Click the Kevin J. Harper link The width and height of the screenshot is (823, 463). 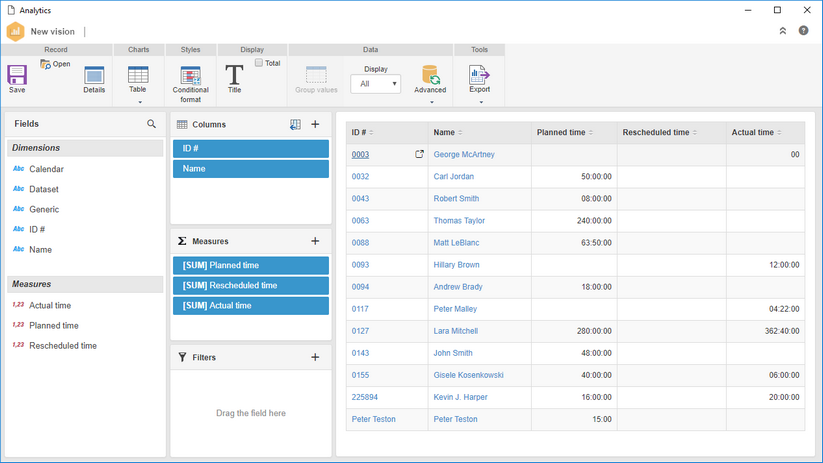click(460, 397)
